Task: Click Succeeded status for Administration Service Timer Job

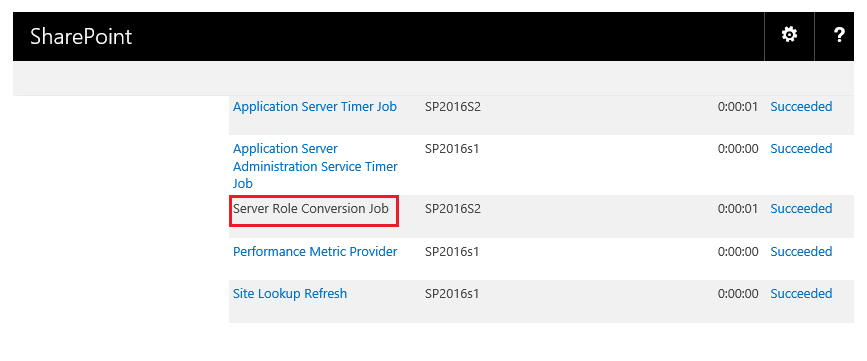Action: pyautogui.click(x=801, y=149)
